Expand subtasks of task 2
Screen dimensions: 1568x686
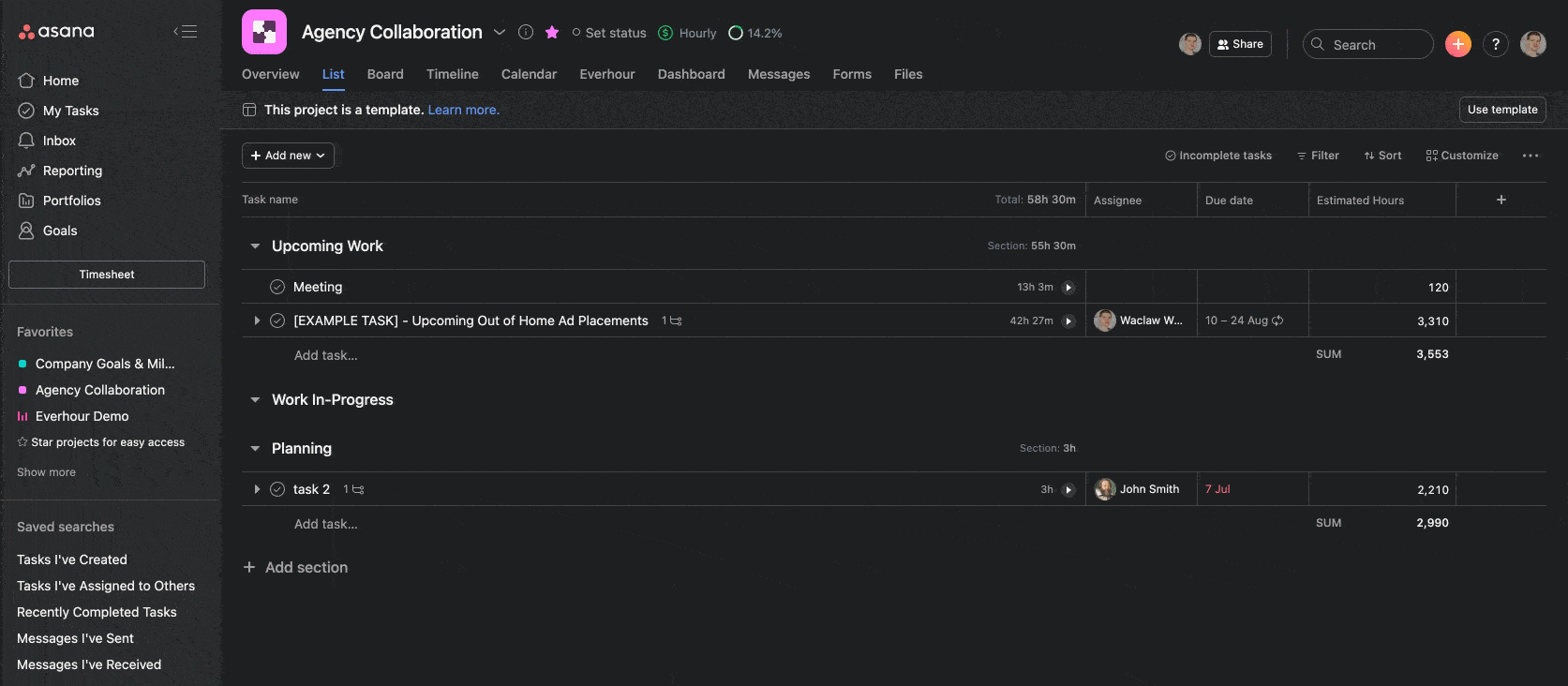pyautogui.click(x=257, y=489)
